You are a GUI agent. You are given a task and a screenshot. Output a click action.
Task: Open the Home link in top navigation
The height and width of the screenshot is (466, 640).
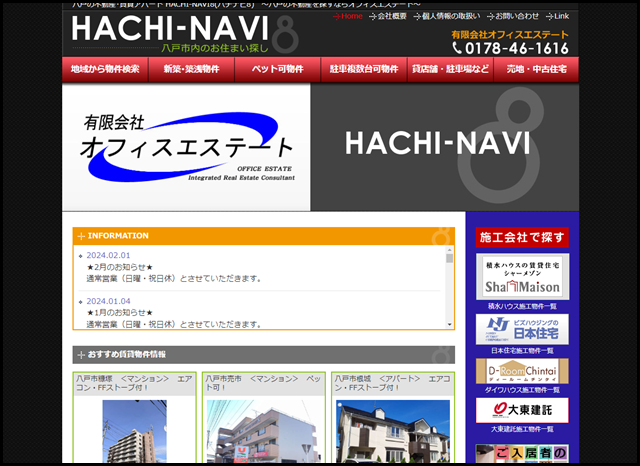[348, 16]
